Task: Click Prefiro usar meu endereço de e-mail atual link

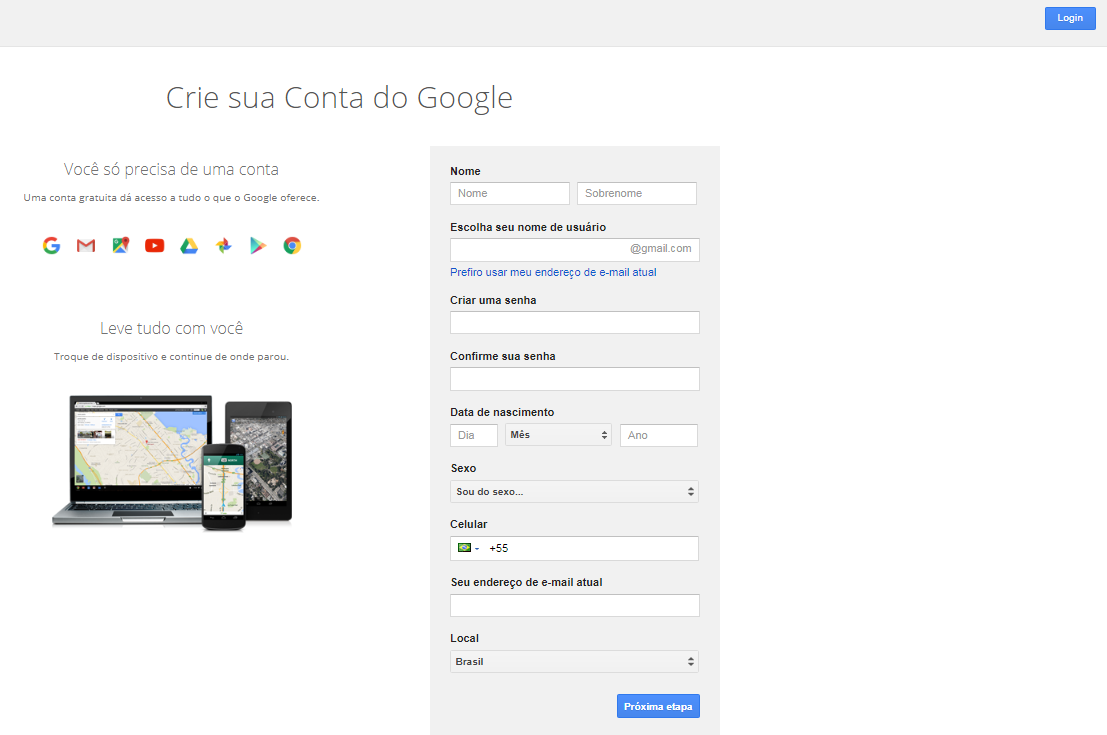Action: click(553, 273)
